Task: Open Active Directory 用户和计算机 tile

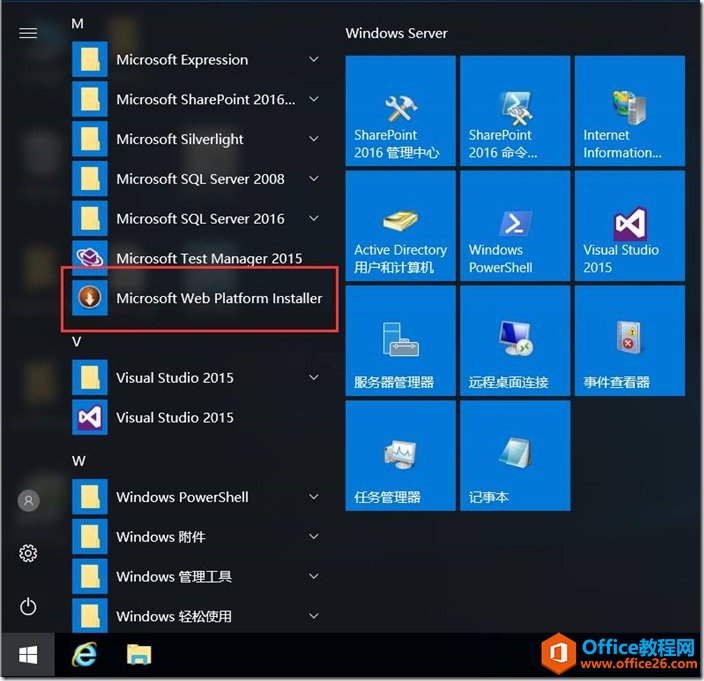Action: (400, 226)
